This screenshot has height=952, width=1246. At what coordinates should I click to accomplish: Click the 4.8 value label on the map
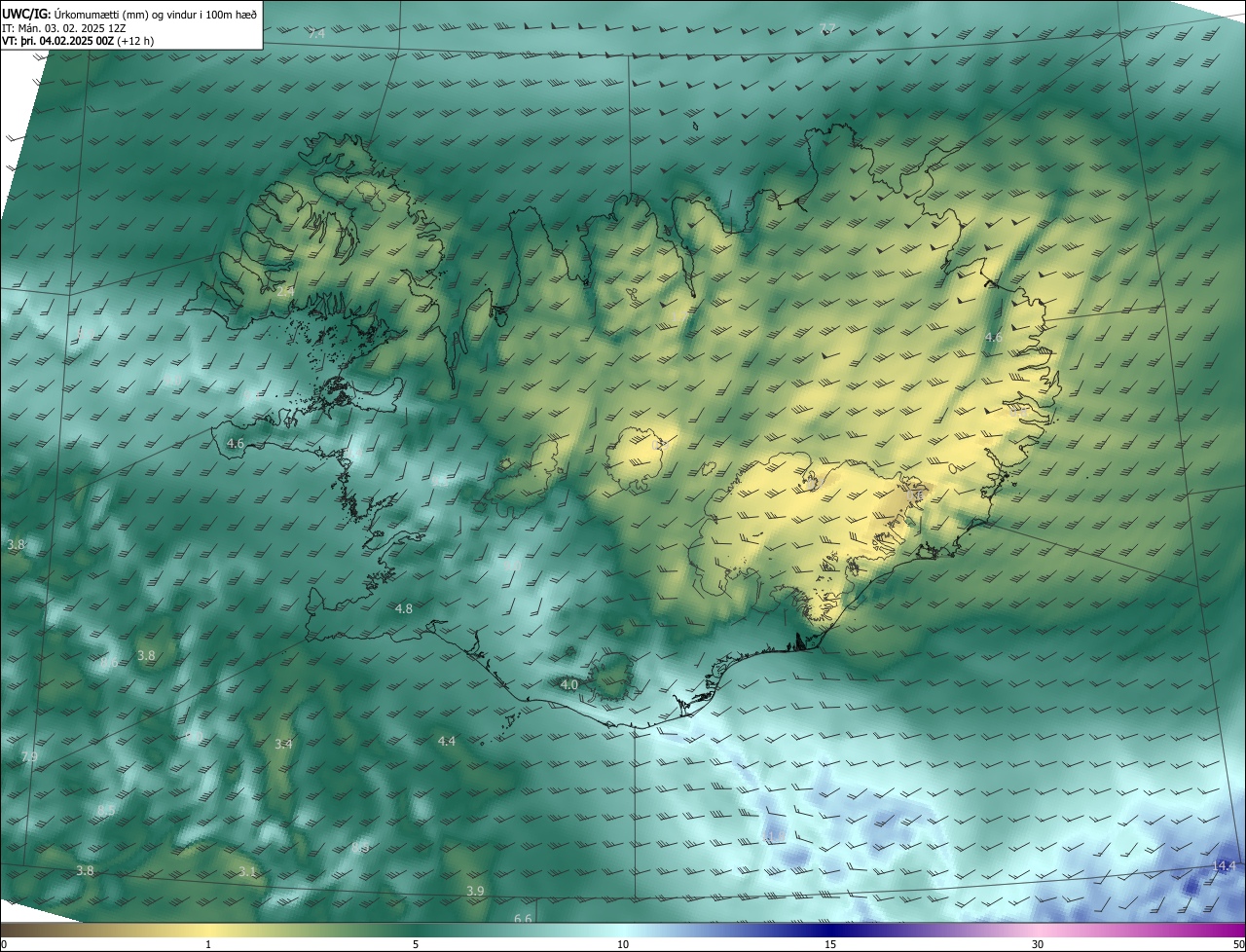[404, 608]
